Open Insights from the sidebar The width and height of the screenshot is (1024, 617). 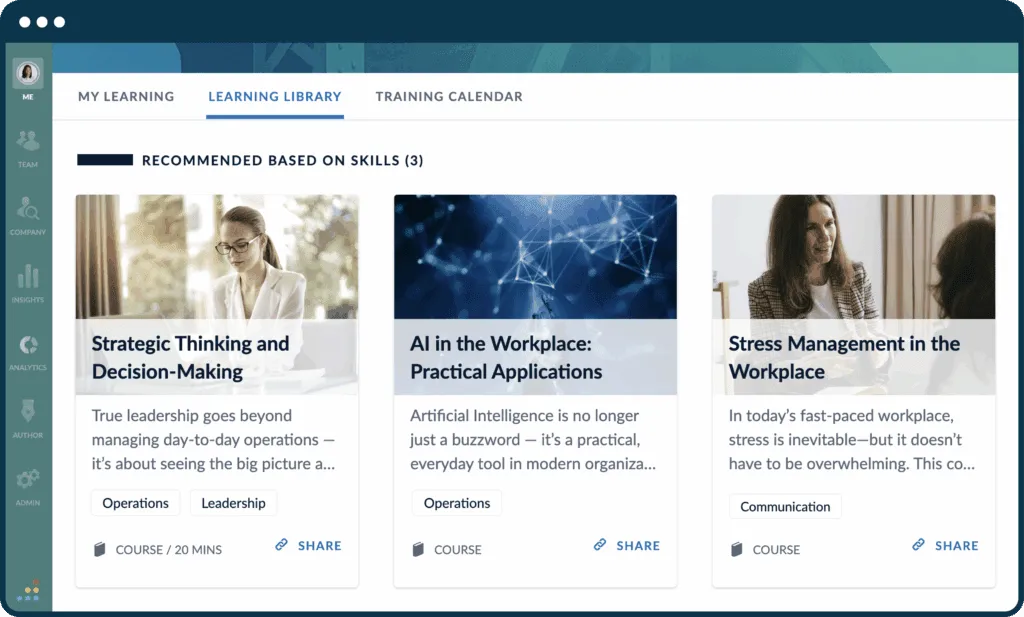[28, 278]
